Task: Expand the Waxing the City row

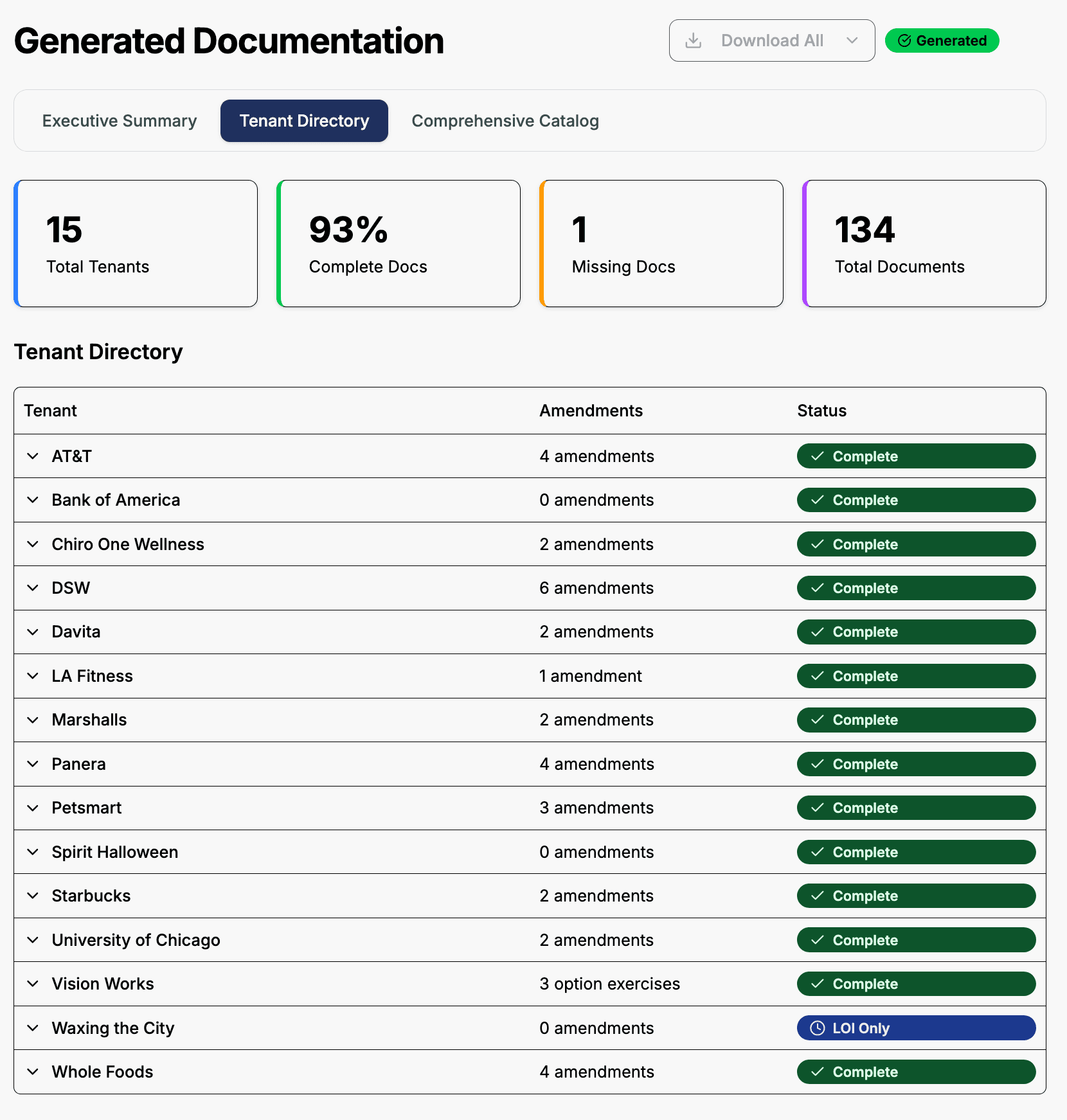Action: (x=33, y=1028)
